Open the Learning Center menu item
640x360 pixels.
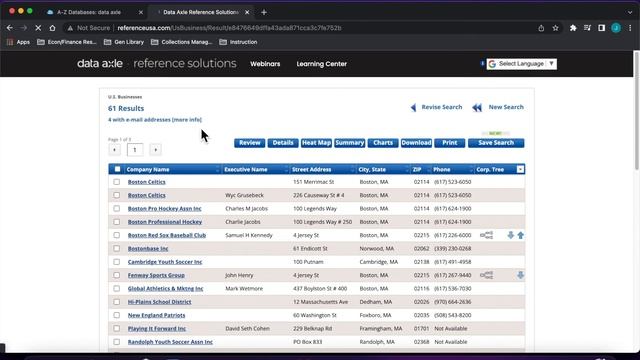click(322, 64)
